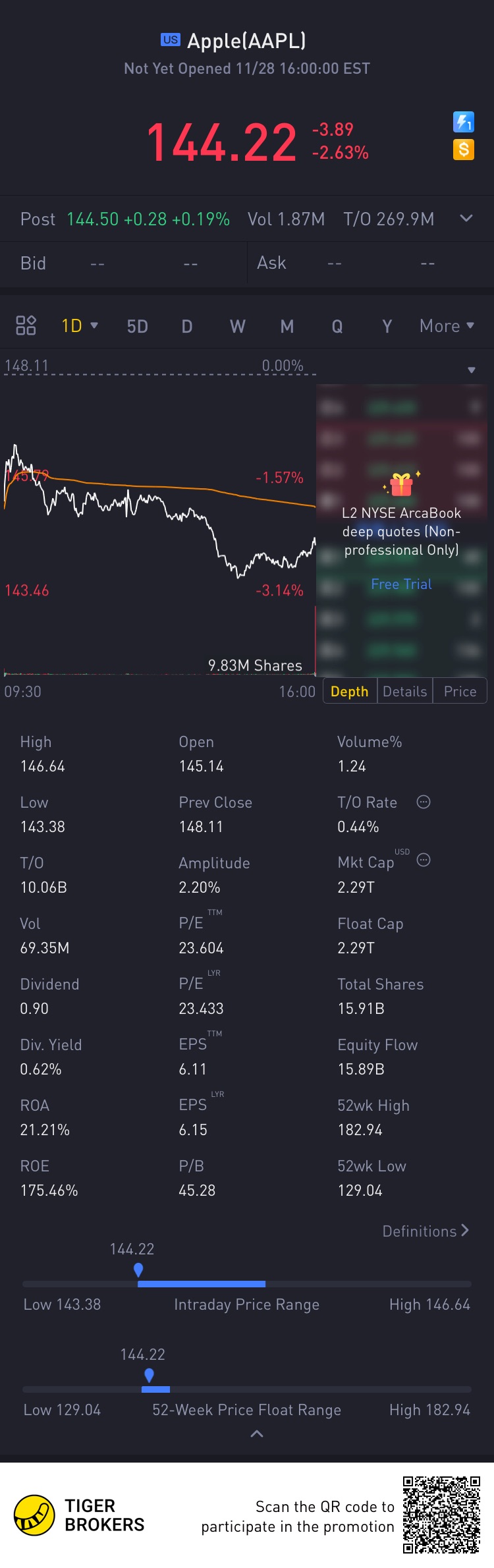Open the chart layout grid icon

click(x=26, y=325)
